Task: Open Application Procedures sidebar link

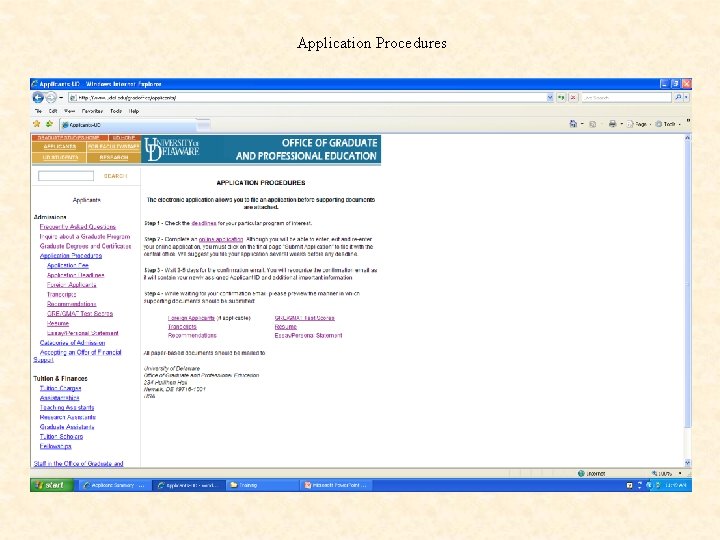Action: click(71, 256)
